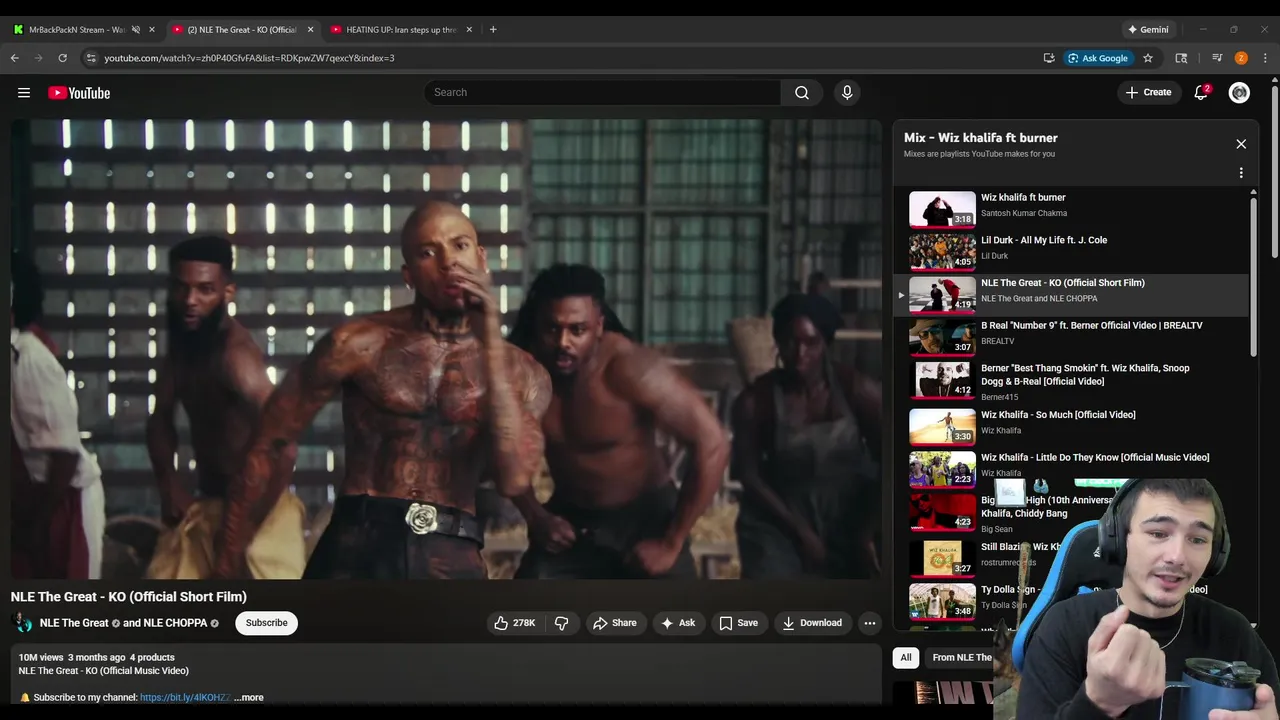Switch to MrBackPackN Stream tab
The image size is (1280, 720).
tap(77, 30)
